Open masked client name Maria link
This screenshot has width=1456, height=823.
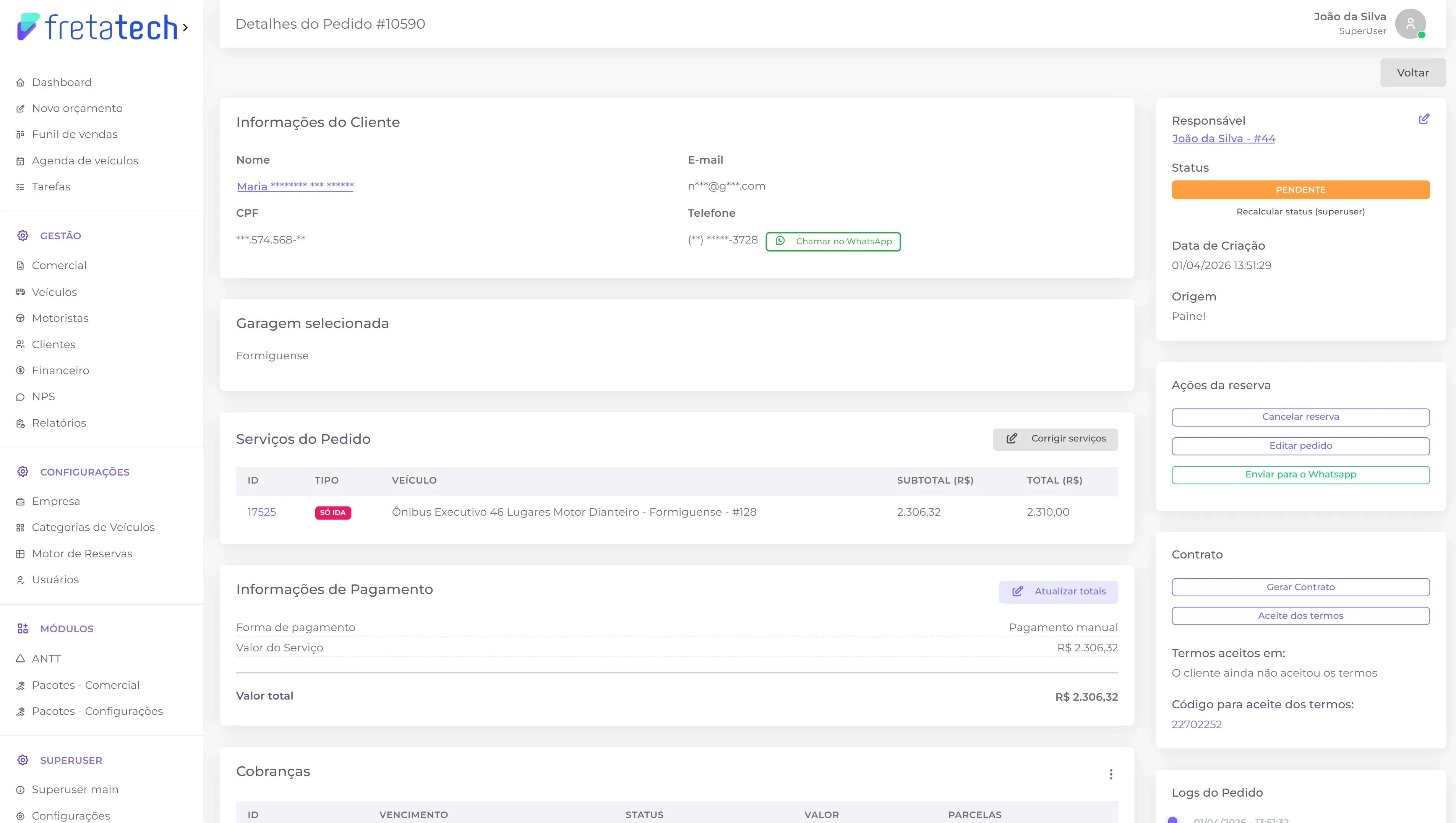click(295, 187)
